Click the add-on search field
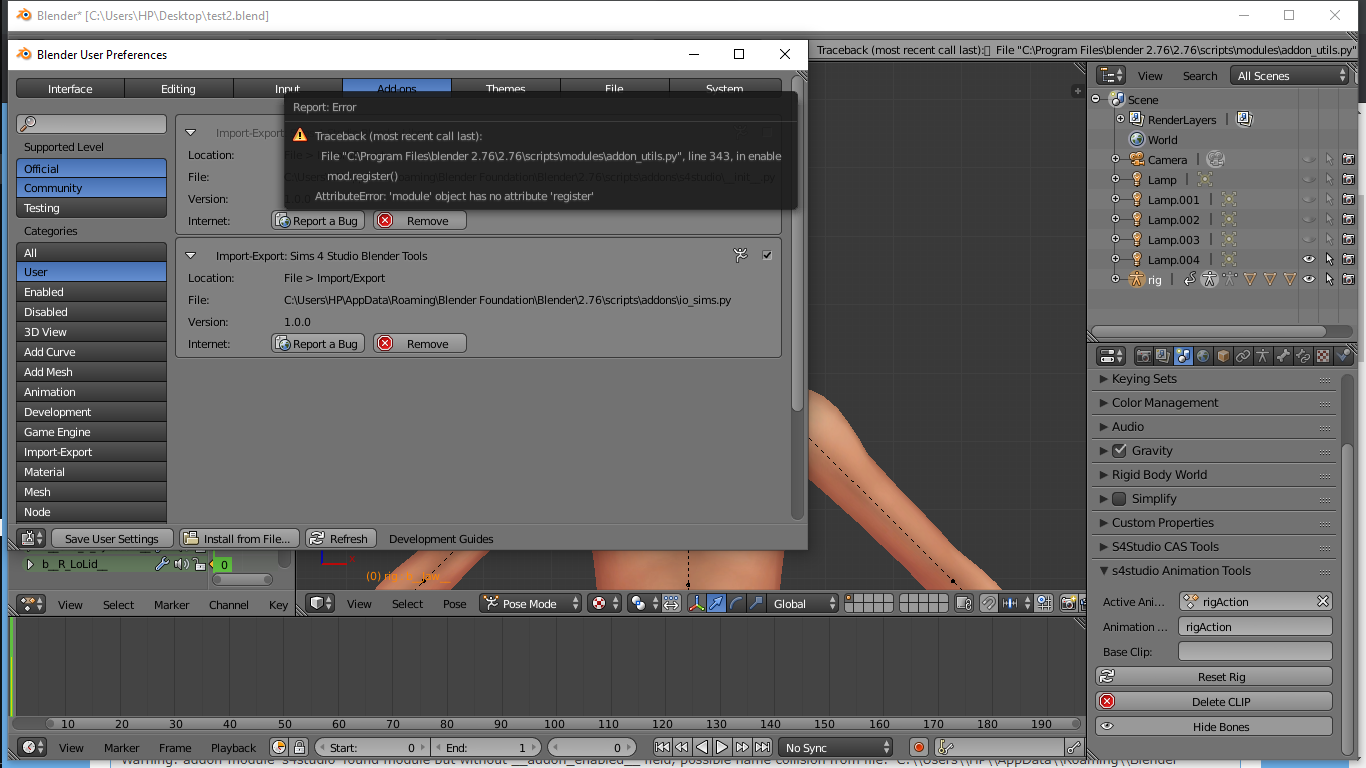 coord(91,123)
